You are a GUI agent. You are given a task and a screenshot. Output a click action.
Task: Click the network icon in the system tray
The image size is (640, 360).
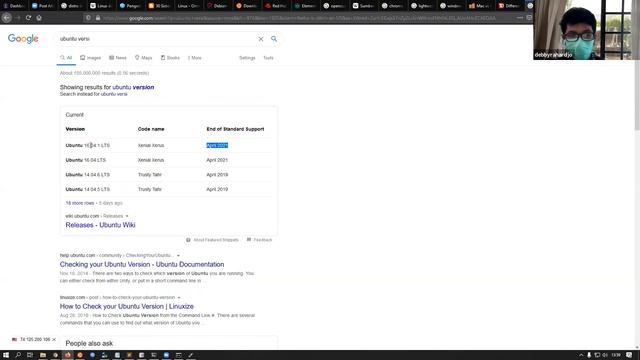coord(597,355)
